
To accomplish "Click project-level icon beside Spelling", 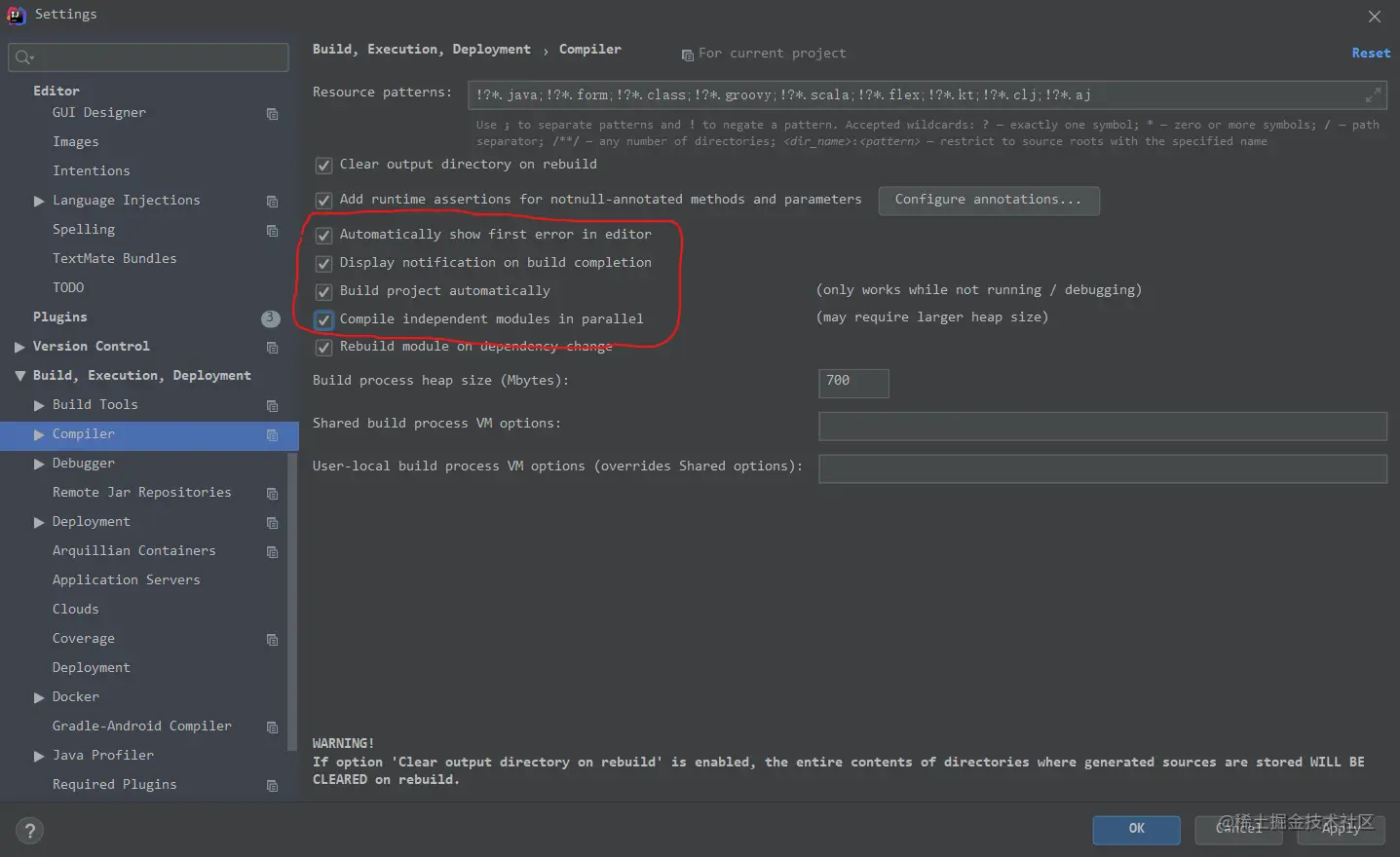I will 272,231.
